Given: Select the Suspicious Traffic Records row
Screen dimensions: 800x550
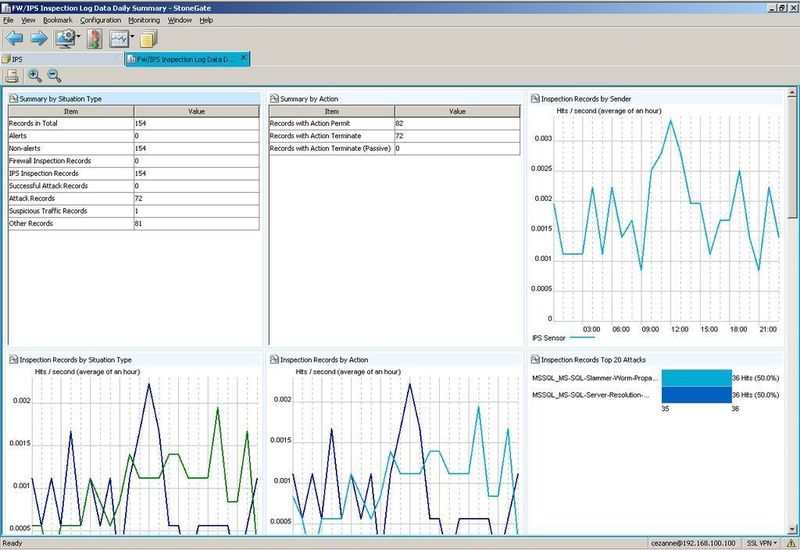Looking at the screenshot, I should tap(134, 211).
